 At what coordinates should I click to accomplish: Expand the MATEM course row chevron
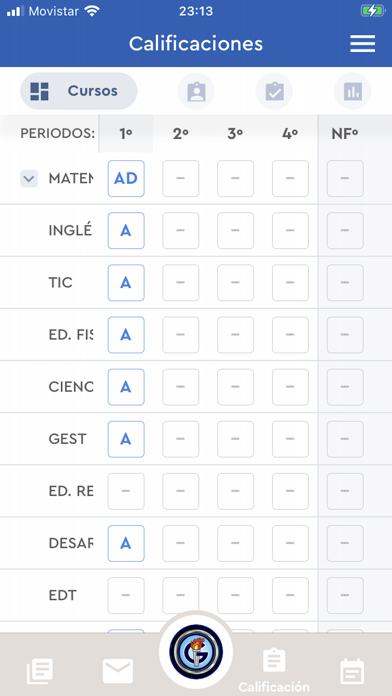(x=29, y=178)
